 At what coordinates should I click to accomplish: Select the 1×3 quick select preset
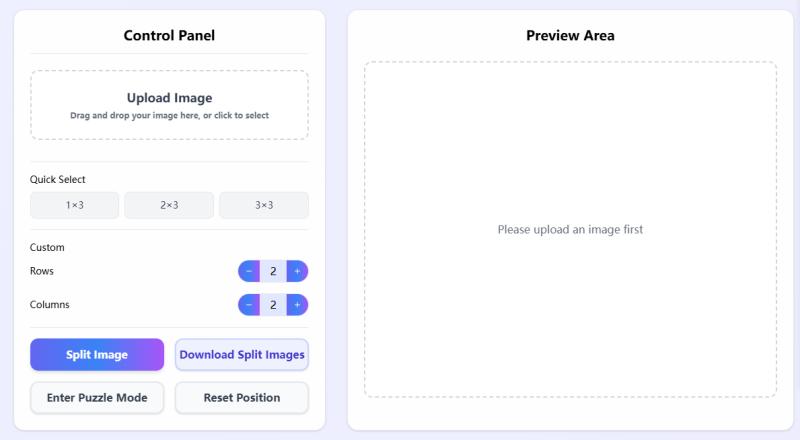(75, 205)
